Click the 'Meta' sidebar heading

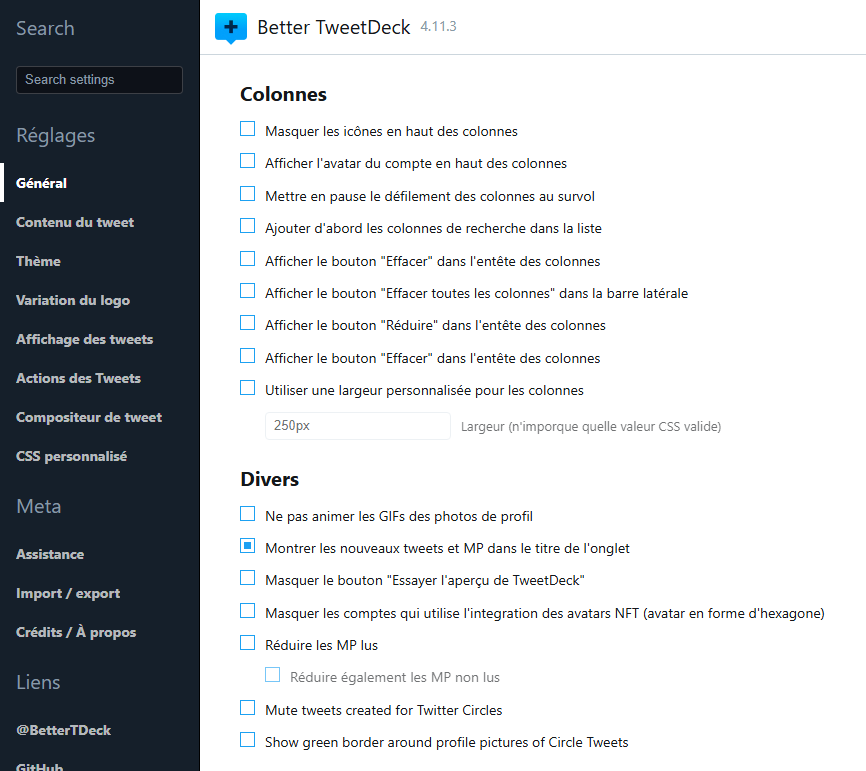pyautogui.click(x=39, y=506)
